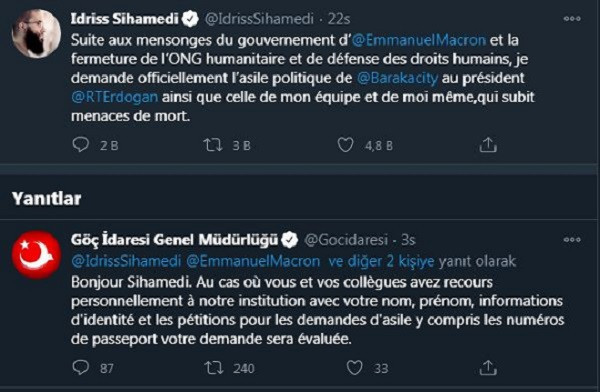This screenshot has width=600, height=392.
Task: Share the Göç İdaresi reply
Action: point(488,368)
